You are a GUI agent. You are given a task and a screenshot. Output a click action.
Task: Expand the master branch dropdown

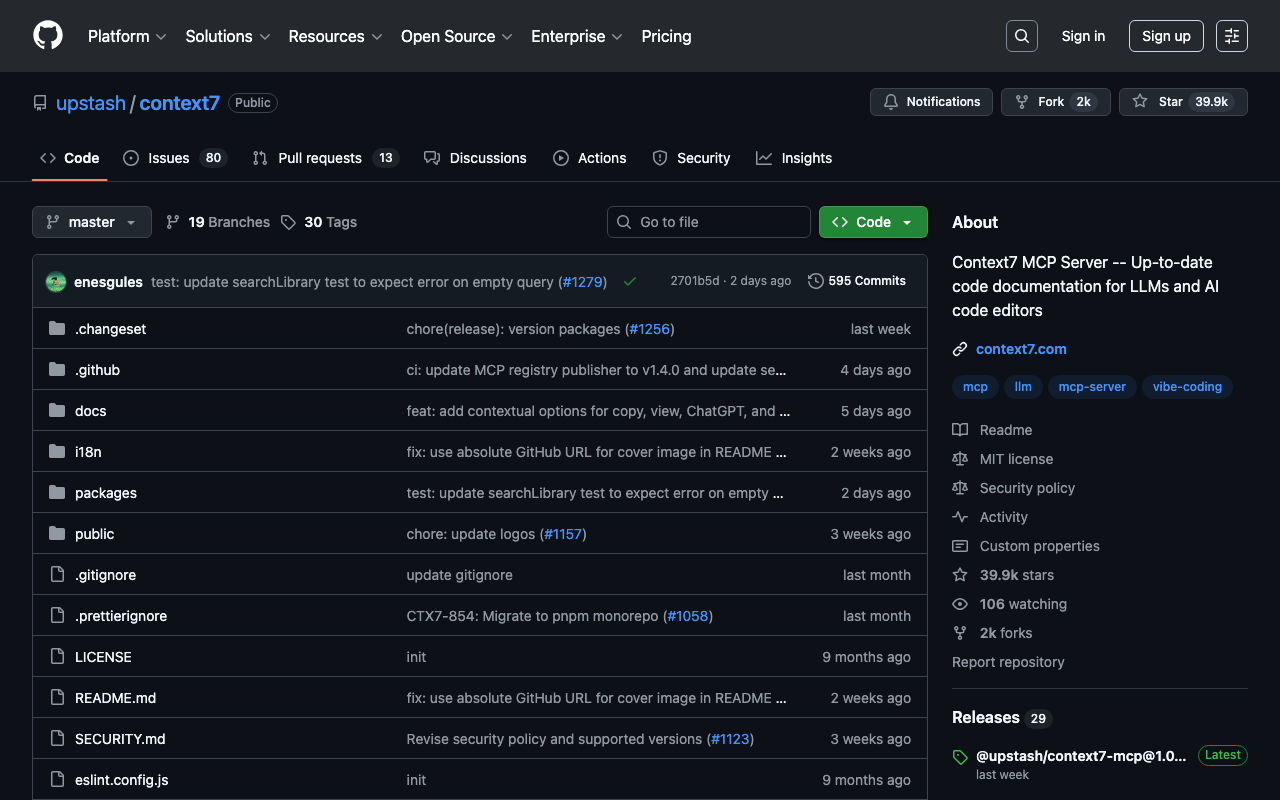[x=91, y=222]
